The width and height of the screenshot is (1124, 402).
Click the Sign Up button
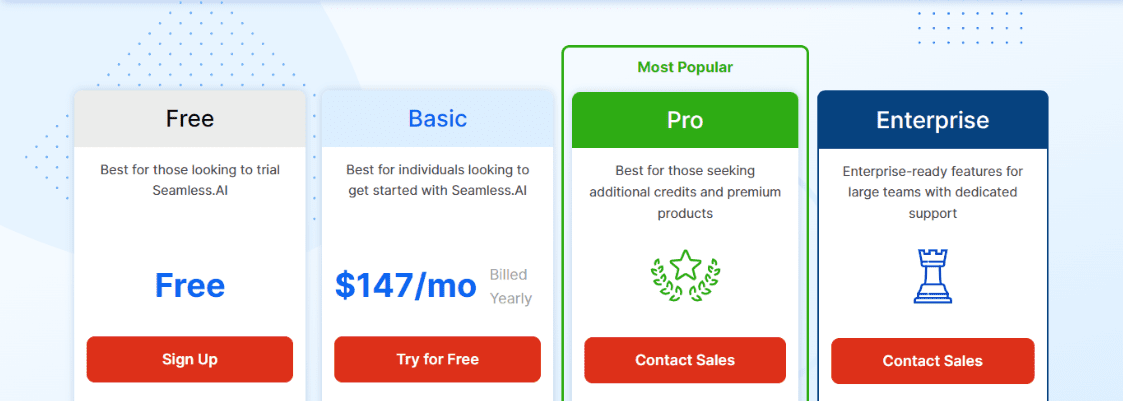[190, 359]
